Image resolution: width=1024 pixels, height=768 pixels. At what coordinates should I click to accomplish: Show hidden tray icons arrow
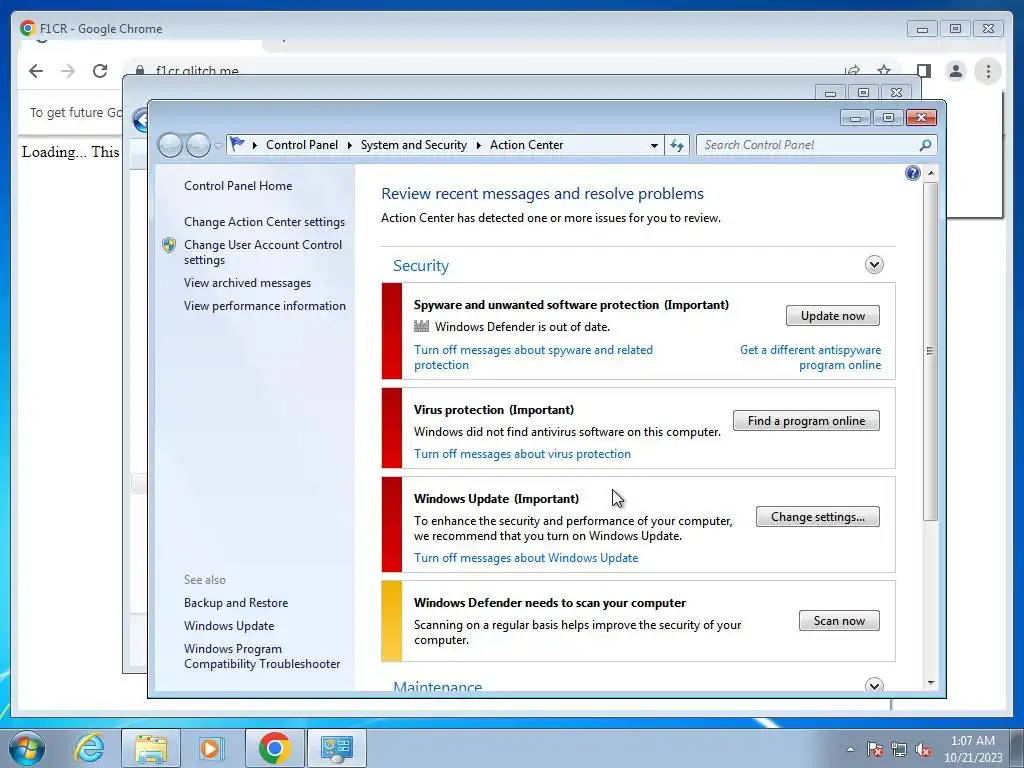coord(850,749)
